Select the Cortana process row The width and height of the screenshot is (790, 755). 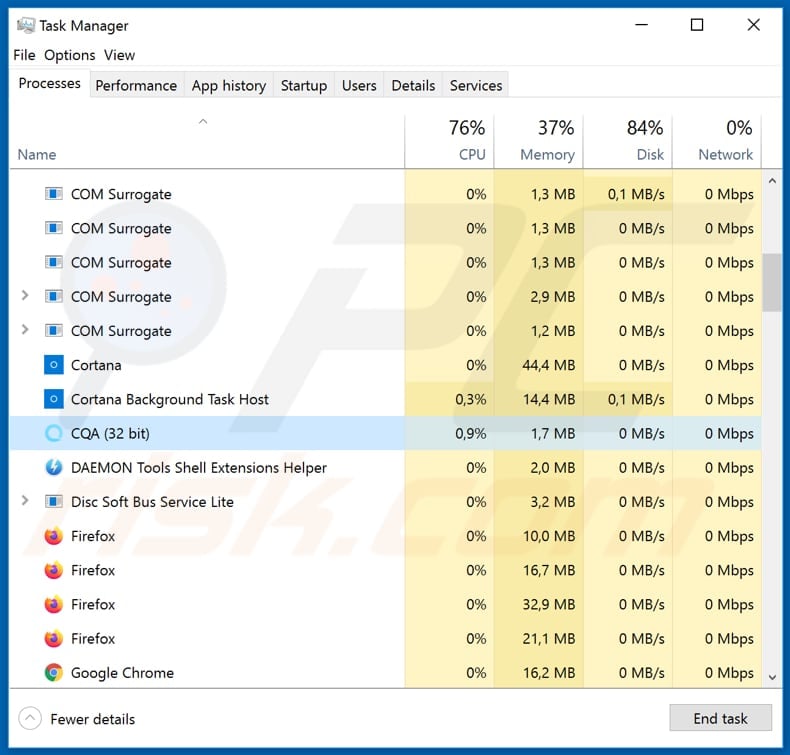(385, 365)
